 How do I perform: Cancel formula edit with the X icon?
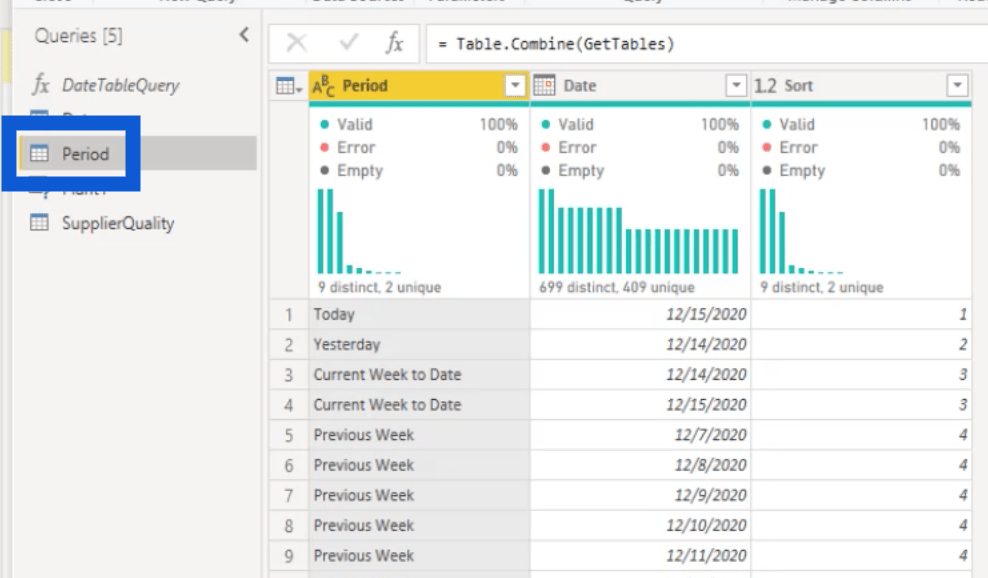pyautogui.click(x=296, y=43)
